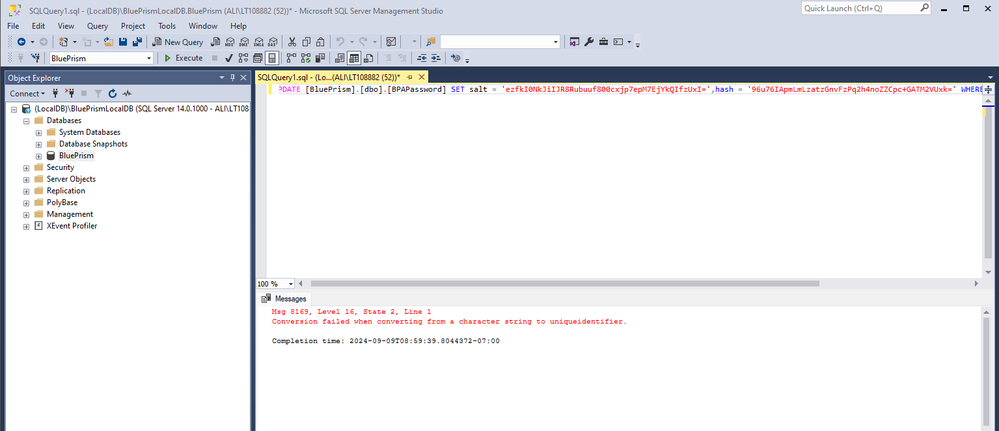
Task: Select the BluePrism database tree item
Action: pyautogui.click(x=75, y=155)
